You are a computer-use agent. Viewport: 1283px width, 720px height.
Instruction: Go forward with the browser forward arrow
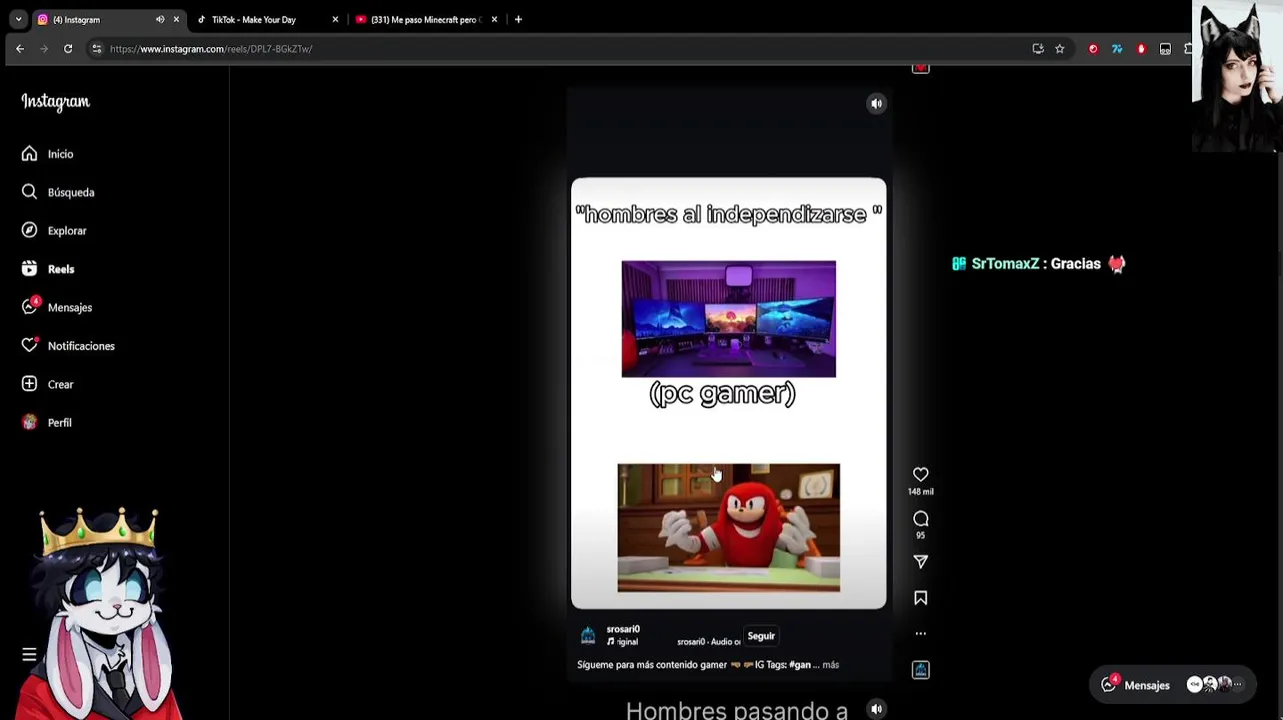point(44,49)
